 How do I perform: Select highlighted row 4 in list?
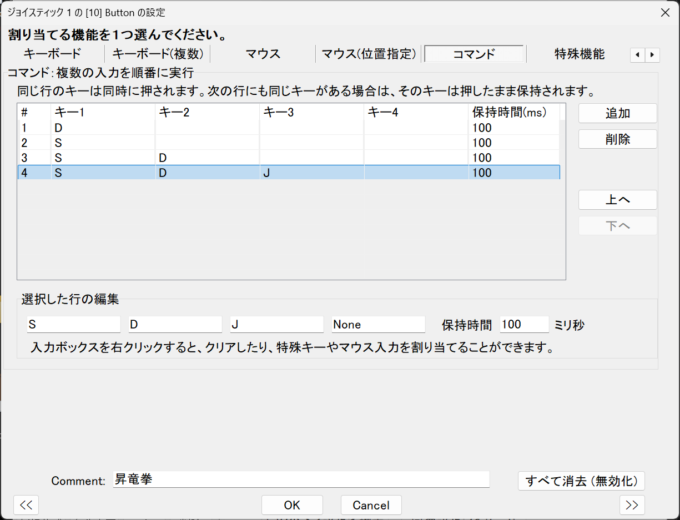click(288, 173)
